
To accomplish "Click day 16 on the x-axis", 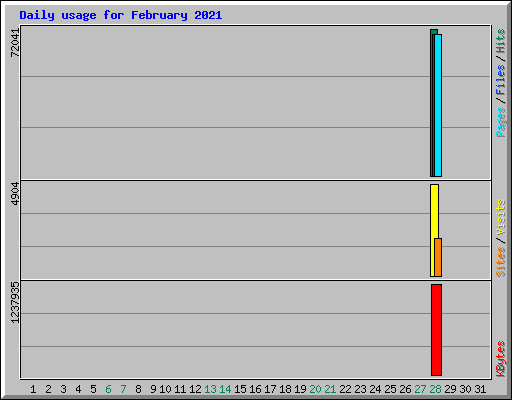I will 255,389.
